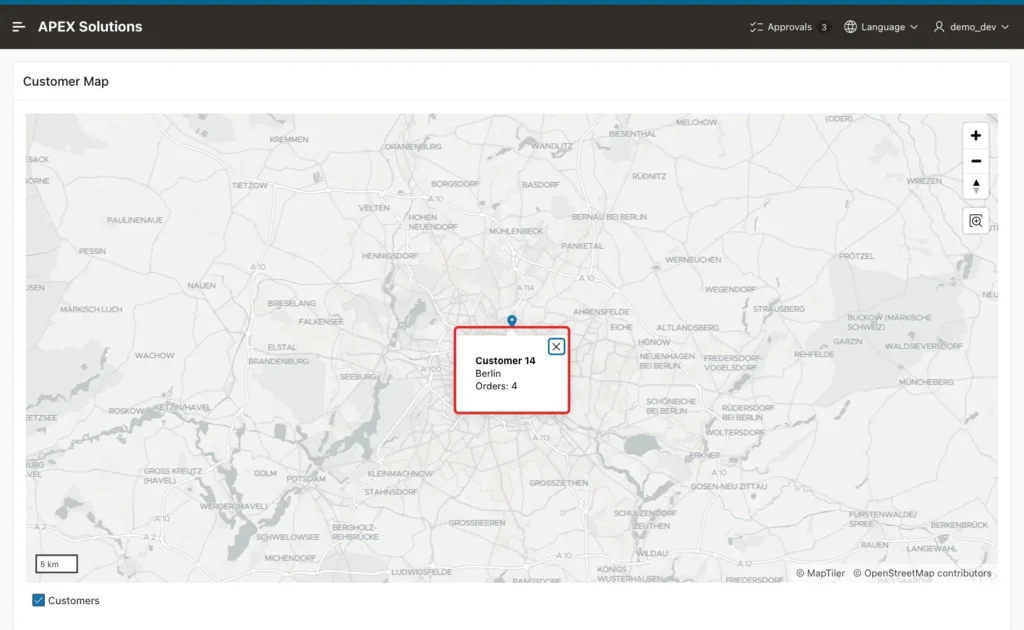This screenshot has height=630, width=1024.
Task: Activate rectangle zoom tool on map
Action: (x=976, y=221)
